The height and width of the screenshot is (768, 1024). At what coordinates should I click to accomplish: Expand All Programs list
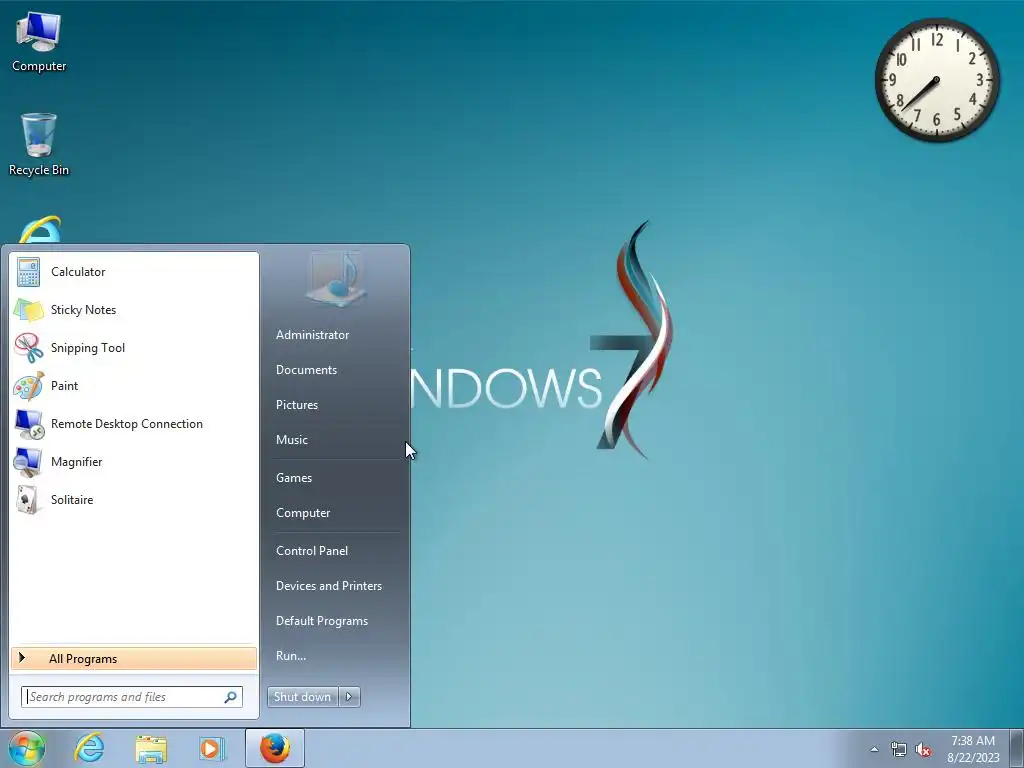134,659
